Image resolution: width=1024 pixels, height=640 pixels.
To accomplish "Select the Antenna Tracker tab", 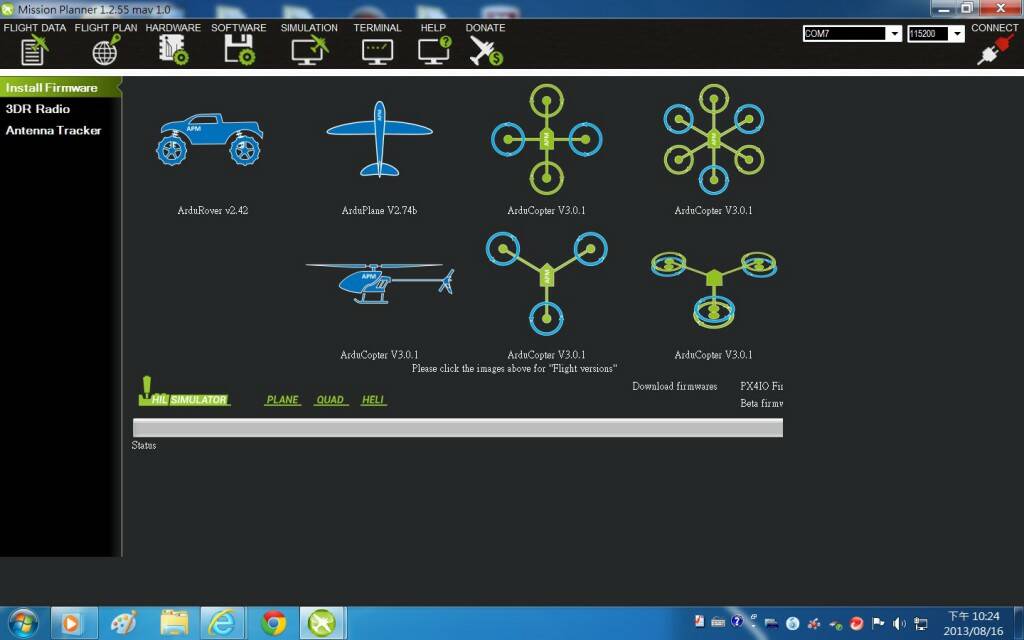I will pyautogui.click(x=54, y=131).
